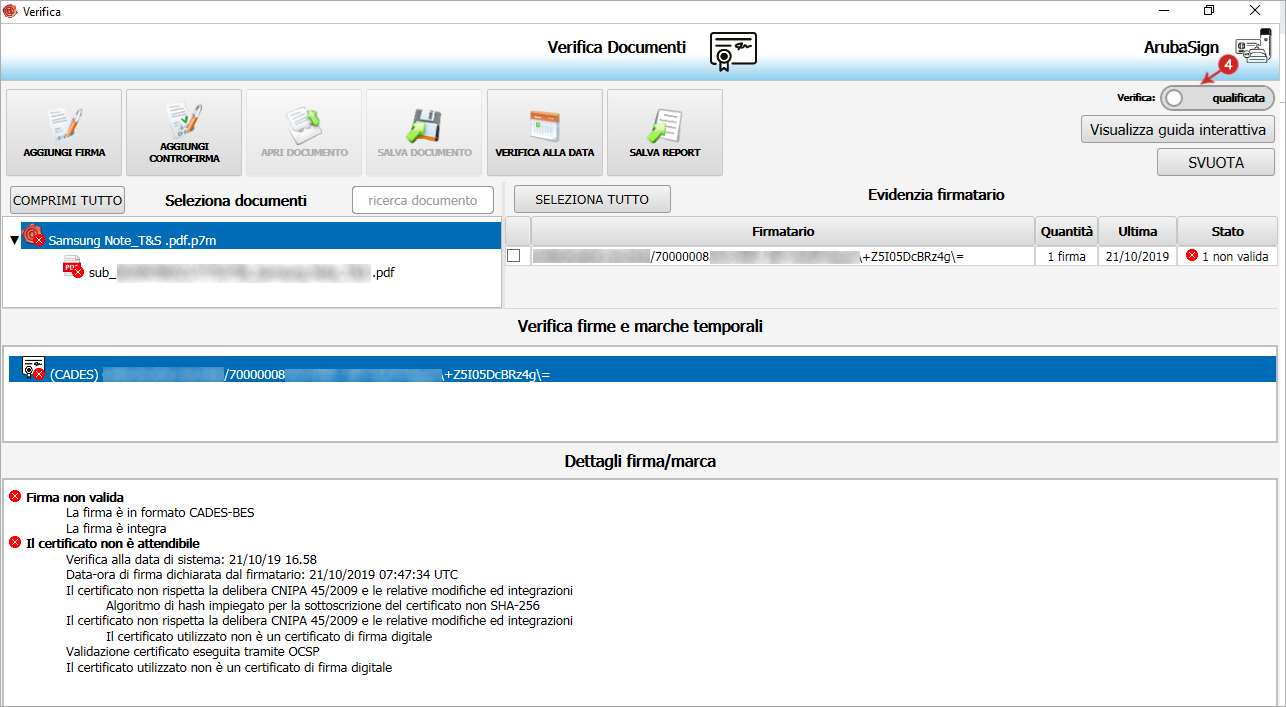1286x707 pixels.
Task: Click the SALVA REPORT toolbar button
Action: click(665, 132)
